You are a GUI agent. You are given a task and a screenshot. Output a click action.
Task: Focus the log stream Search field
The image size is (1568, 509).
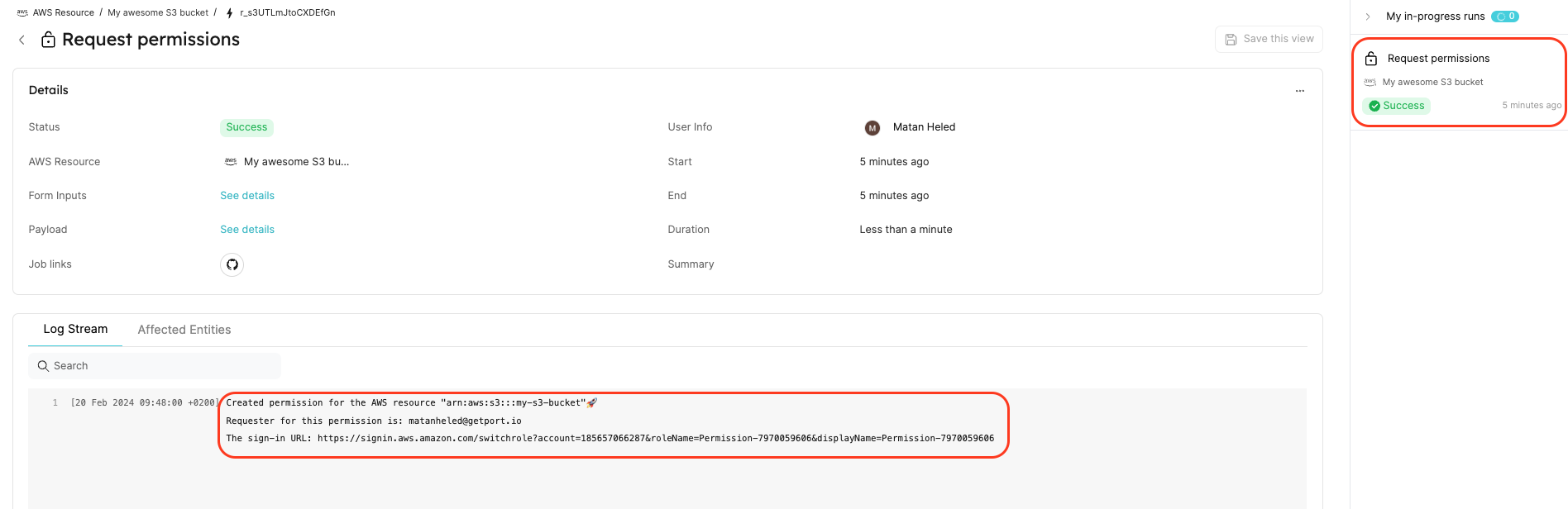(x=157, y=366)
